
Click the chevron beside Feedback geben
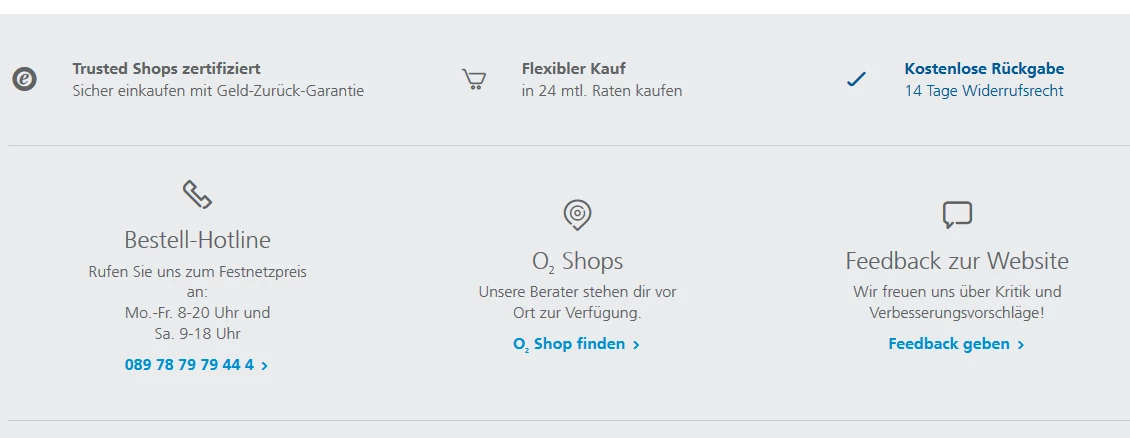(1020, 345)
